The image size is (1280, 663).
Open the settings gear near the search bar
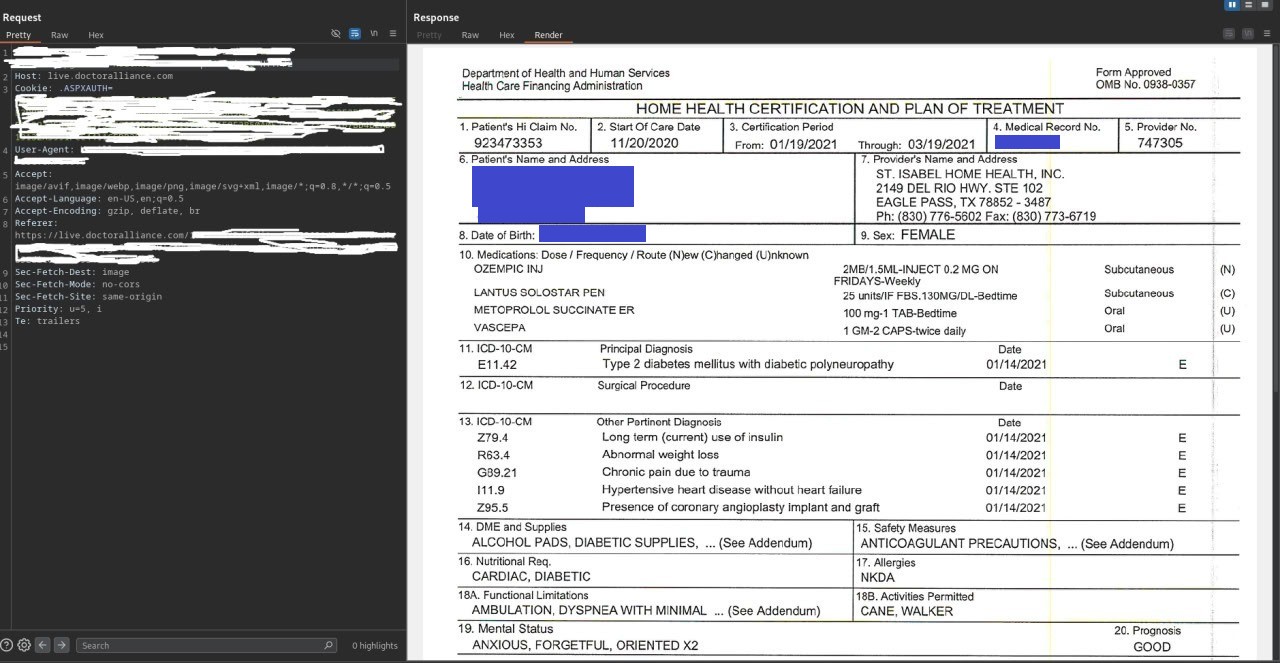tap(24, 646)
